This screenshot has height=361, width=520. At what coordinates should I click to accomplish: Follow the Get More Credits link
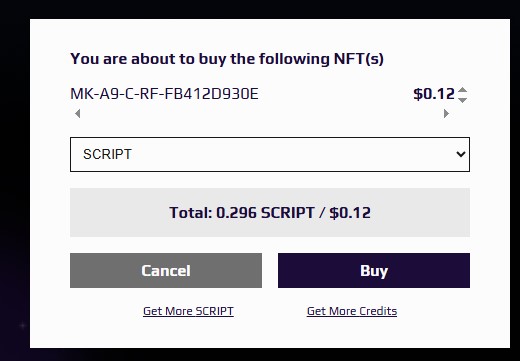pos(352,311)
